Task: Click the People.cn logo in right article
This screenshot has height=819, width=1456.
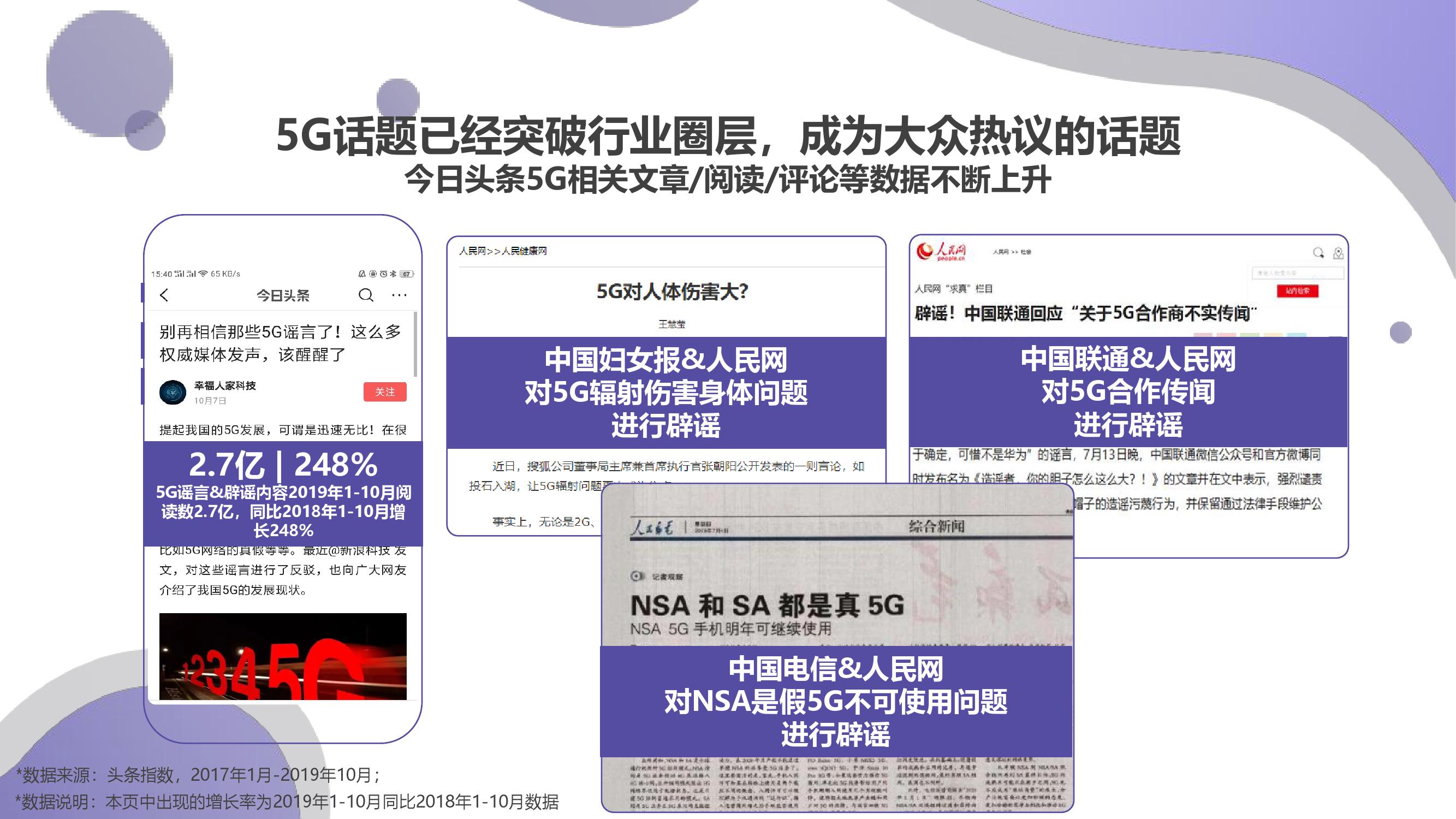Action: click(941, 252)
